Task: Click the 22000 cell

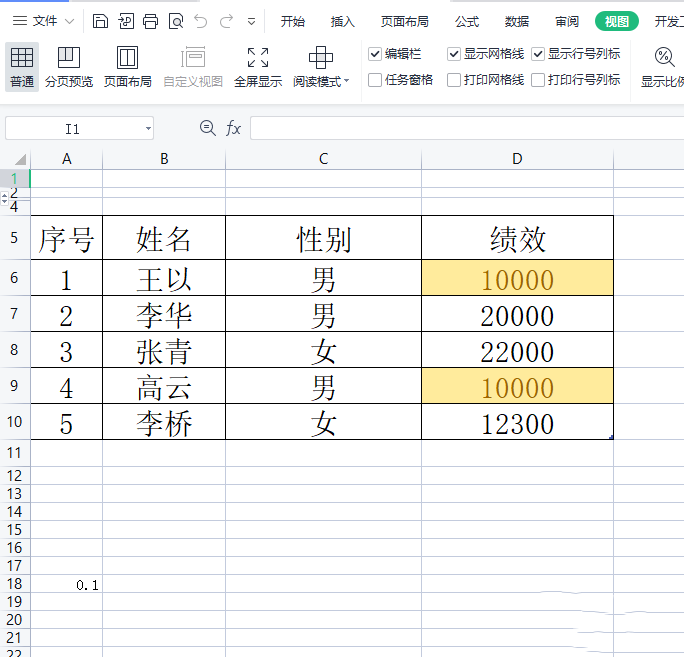Action: [x=517, y=350]
